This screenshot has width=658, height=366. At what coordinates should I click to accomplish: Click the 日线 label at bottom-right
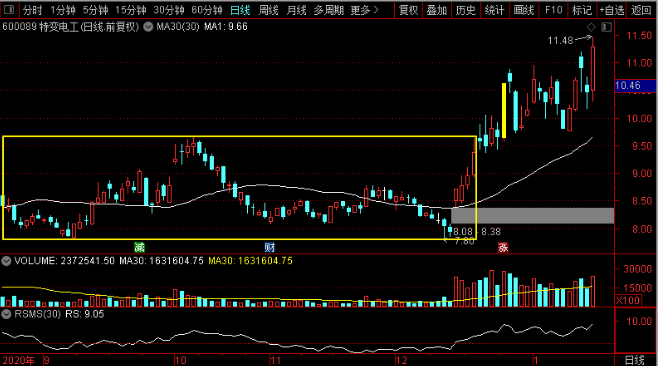point(634,360)
